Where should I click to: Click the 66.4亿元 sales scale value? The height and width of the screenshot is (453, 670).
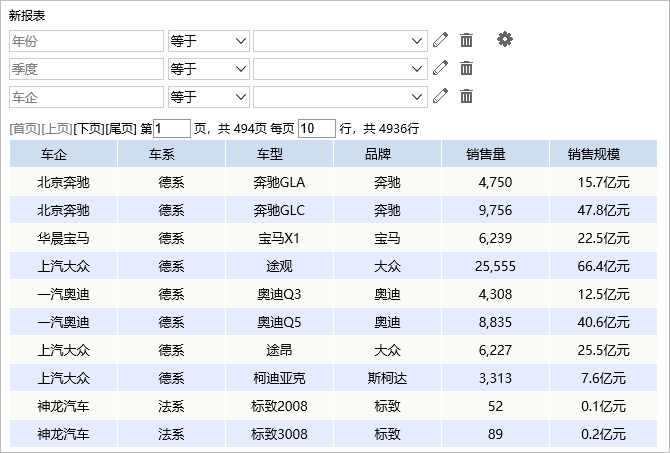click(603, 266)
